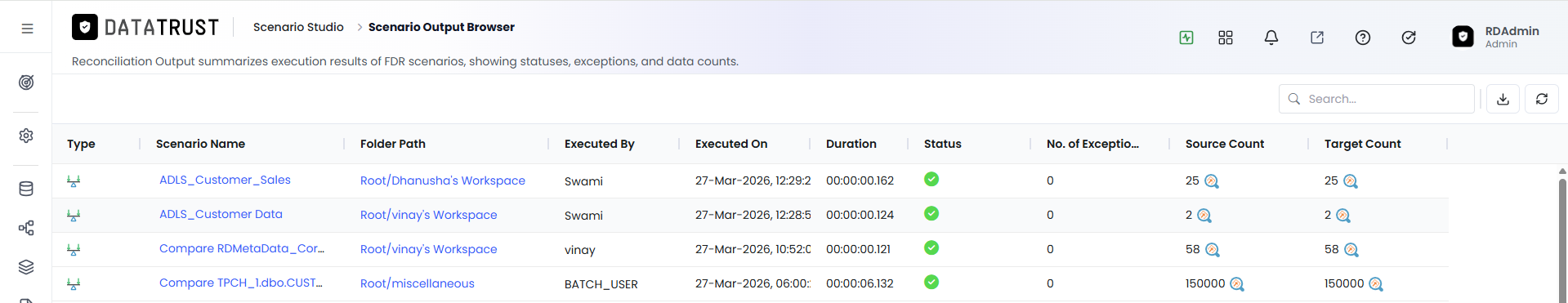
Task: Open vinay's Workspace for ADLS_Customer Data
Action: point(429,215)
